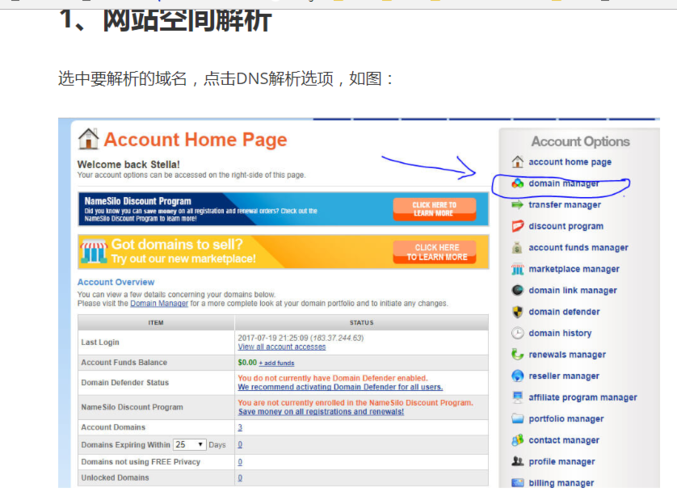Click the Domains not using FREE Privacy count link
677x500 pixels.
240,462
